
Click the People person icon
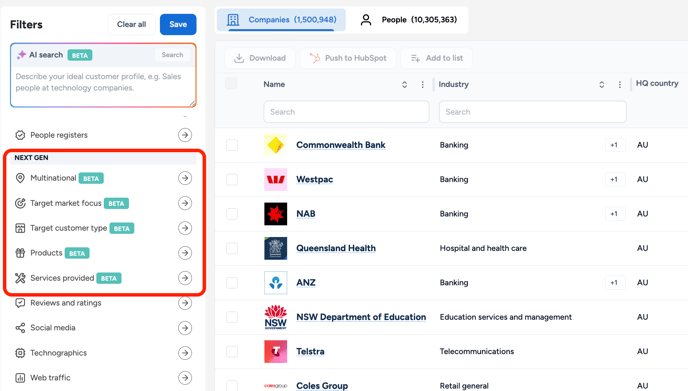(366, 20)
